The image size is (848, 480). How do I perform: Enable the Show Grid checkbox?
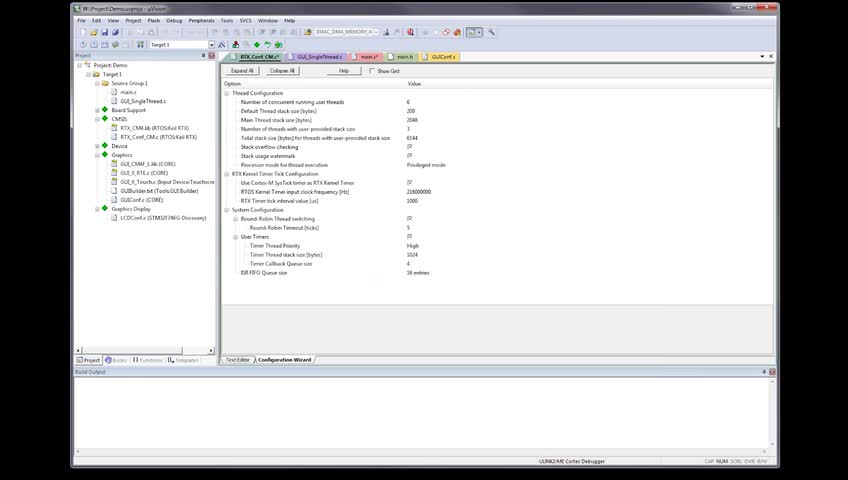[x=372, y=71]
